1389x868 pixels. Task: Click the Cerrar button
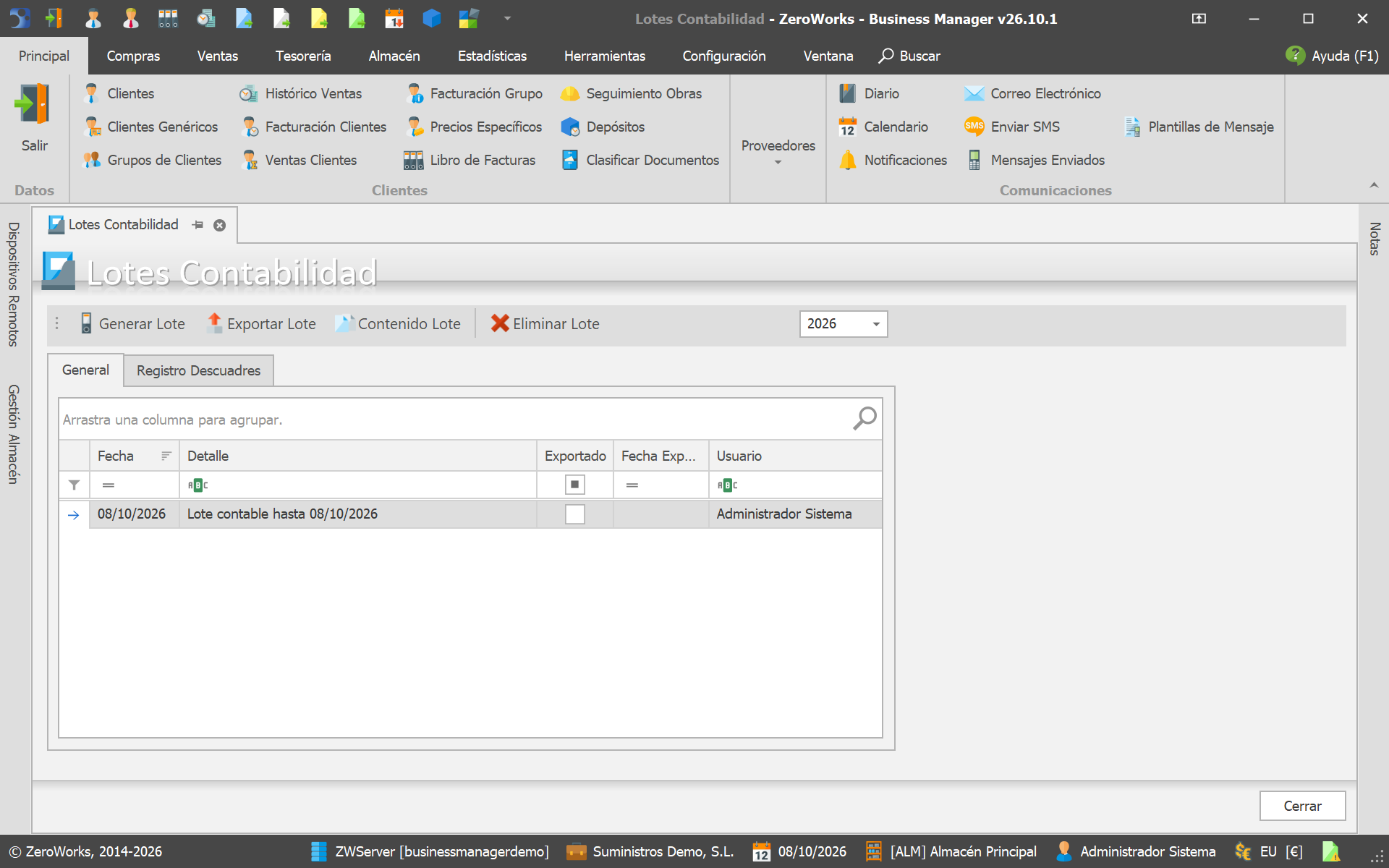1302,806
